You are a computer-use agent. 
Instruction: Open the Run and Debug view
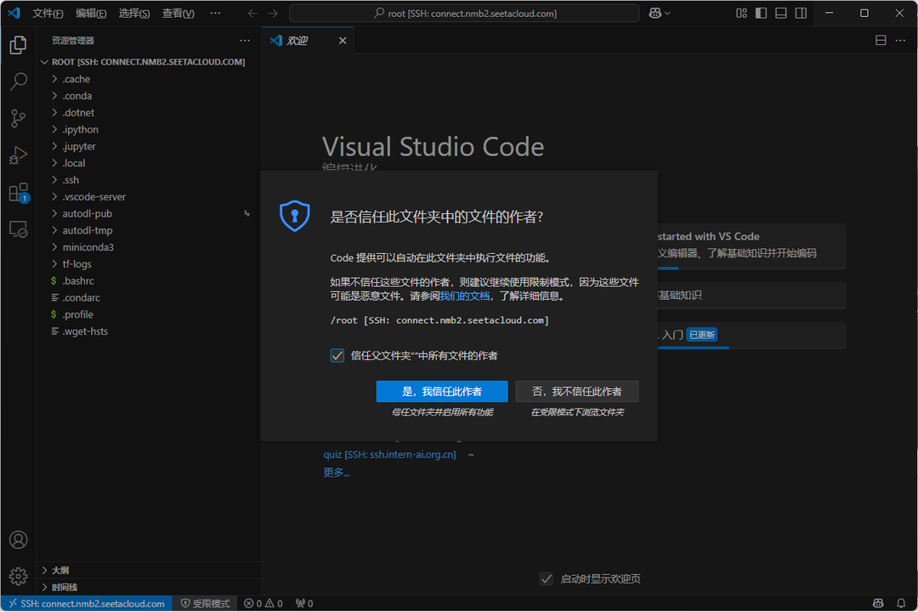click(x=18, y=155)
